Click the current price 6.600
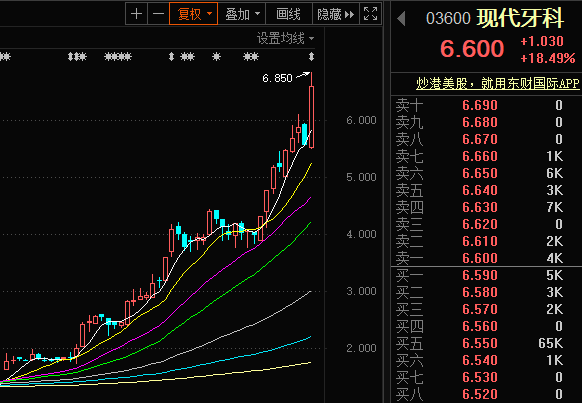 click(472, 49)
